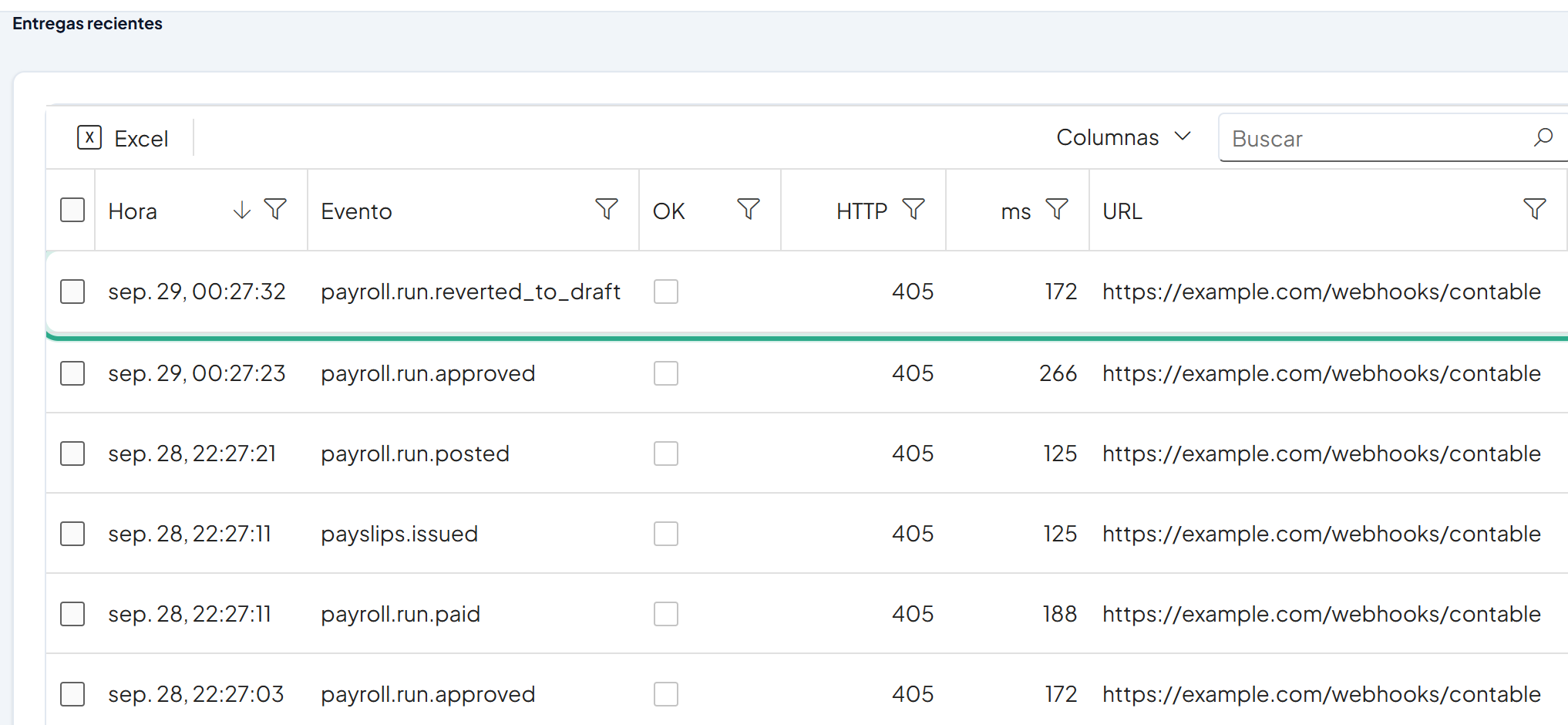This screenshot has height=725, width=1568.
Task: Open the ms column filter
Action: [x=1057, y=209]
